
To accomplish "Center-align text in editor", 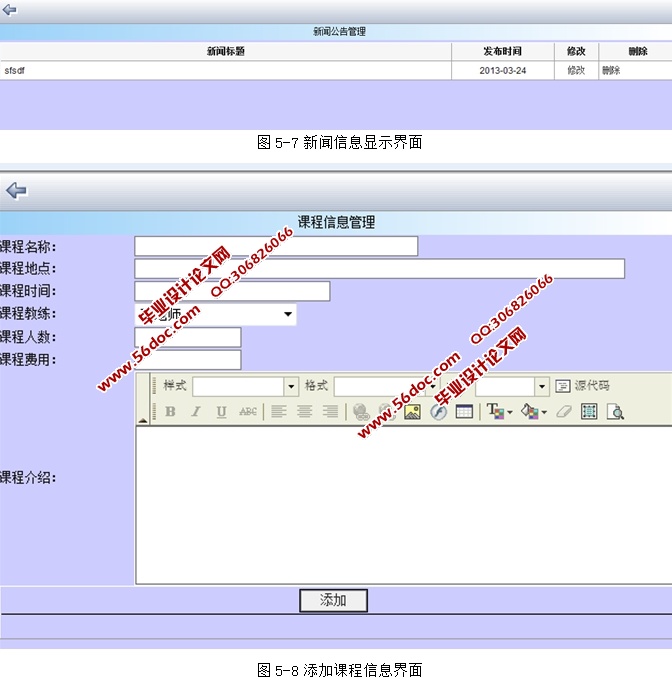I will pos(305,412).
